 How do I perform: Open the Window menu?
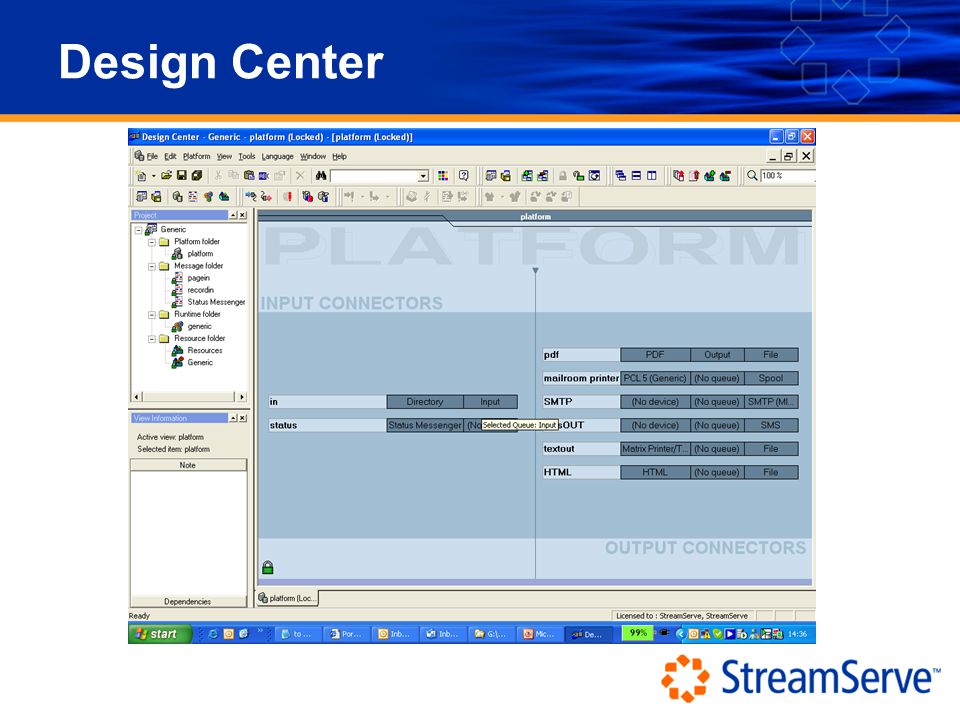tap(313, 157)
